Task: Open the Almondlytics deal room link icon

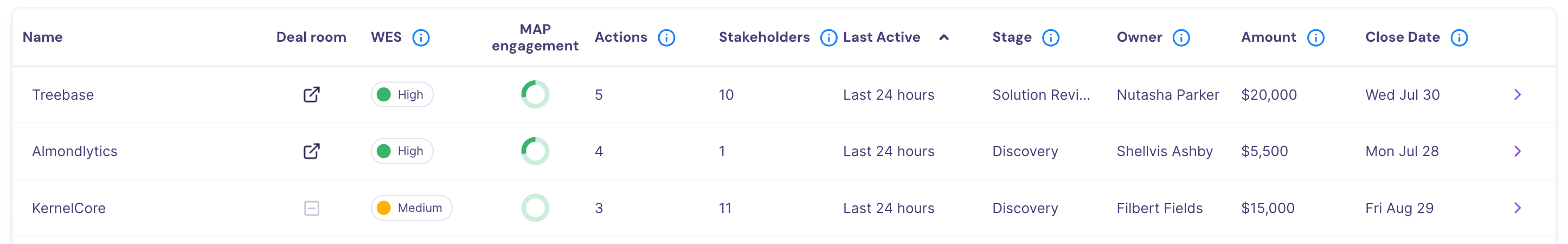Action: point(311,151)
